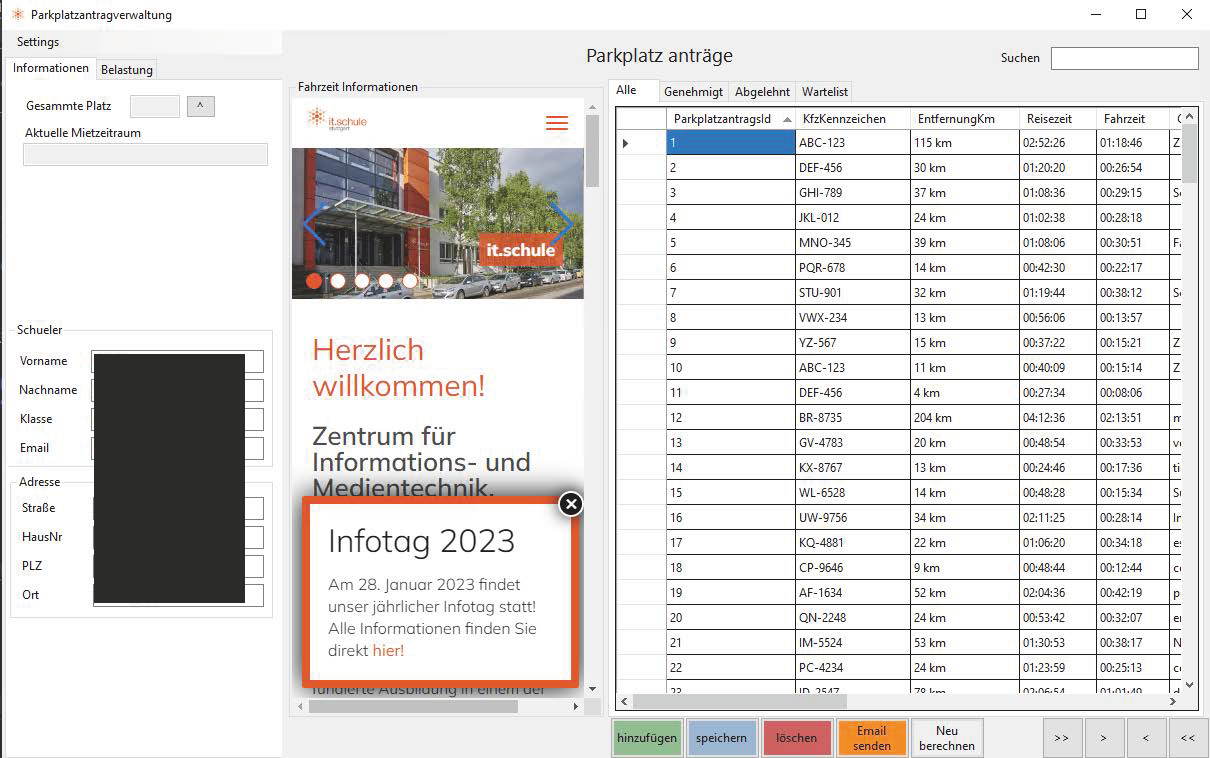Viewport: 1210px width, 758px height.
Task: Switch to the Belastung tab
Action: tap(126, 69)
